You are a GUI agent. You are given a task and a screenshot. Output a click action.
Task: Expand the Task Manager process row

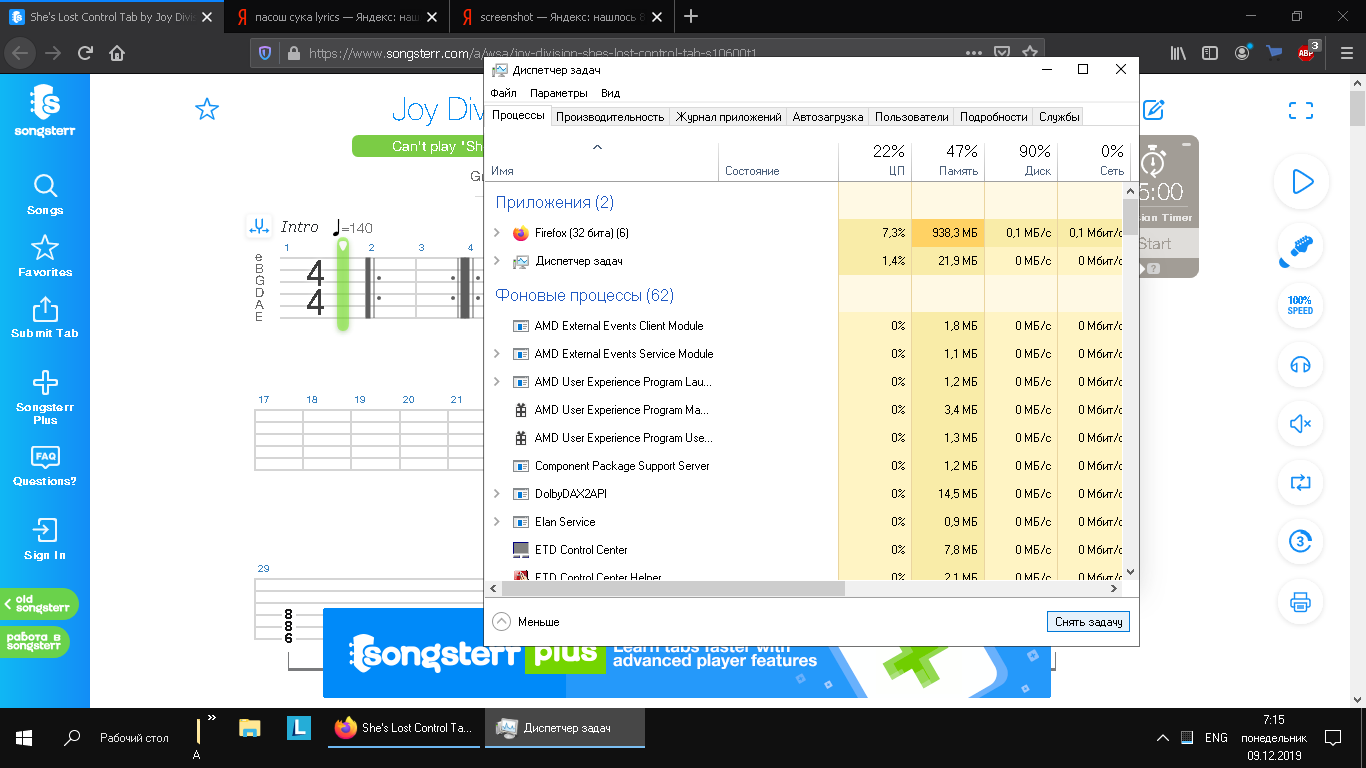(497, 261)
